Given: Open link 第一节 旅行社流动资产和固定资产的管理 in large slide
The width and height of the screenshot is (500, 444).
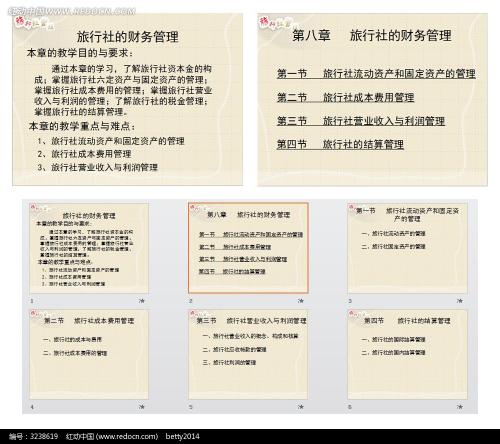Looking at the screenshot, I should pyautogui.click(x=376, y=74).
